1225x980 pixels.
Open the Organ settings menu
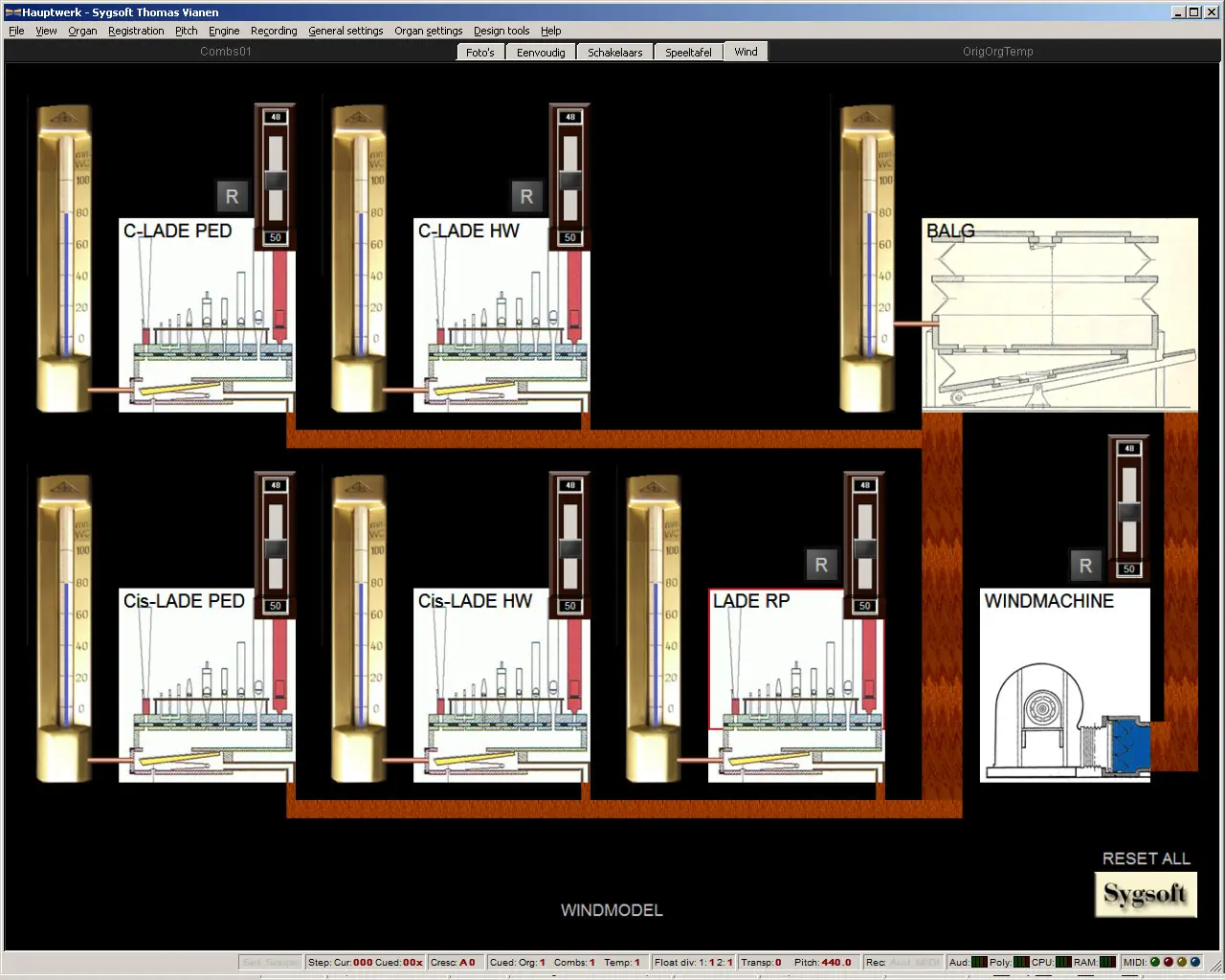click(428, 31)
